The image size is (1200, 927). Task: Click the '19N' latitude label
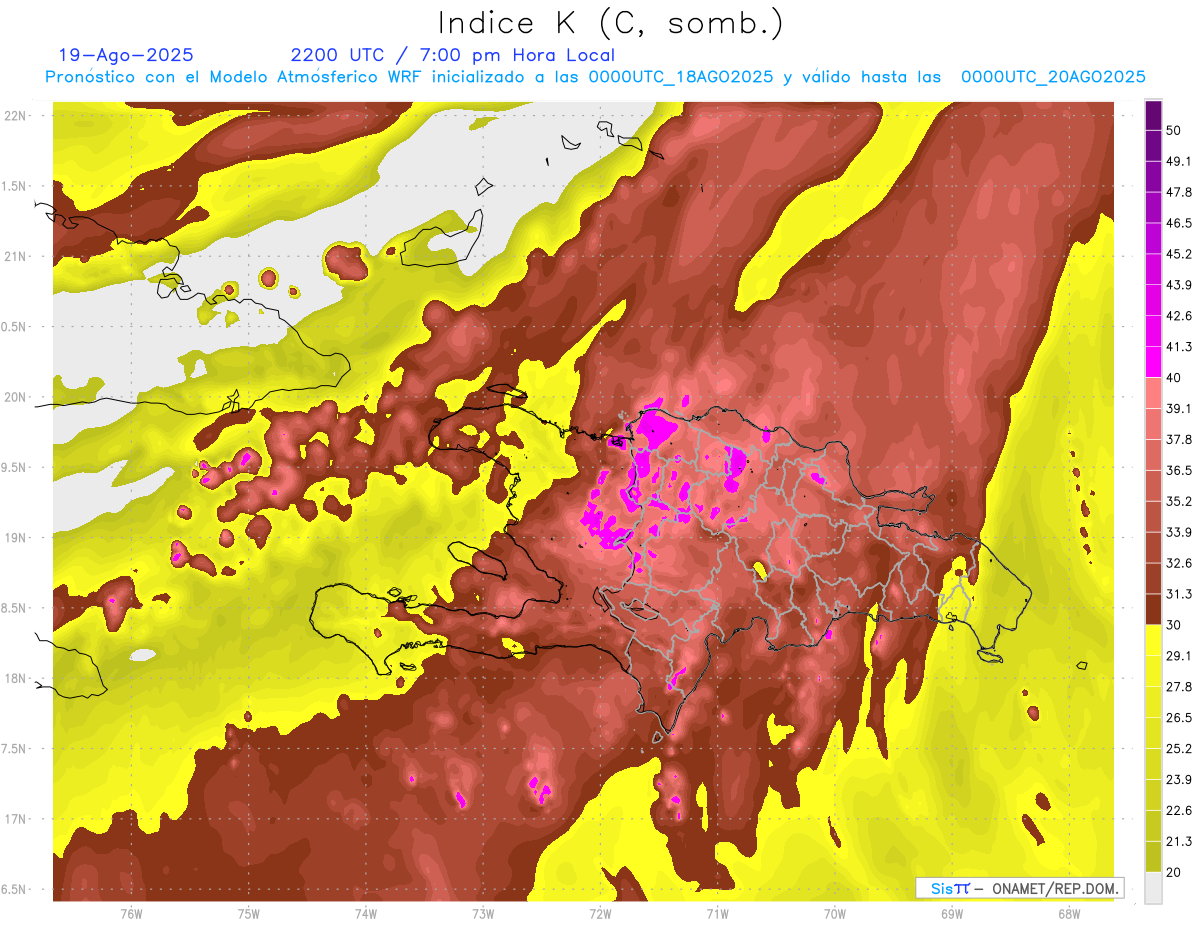pos(16,538)
